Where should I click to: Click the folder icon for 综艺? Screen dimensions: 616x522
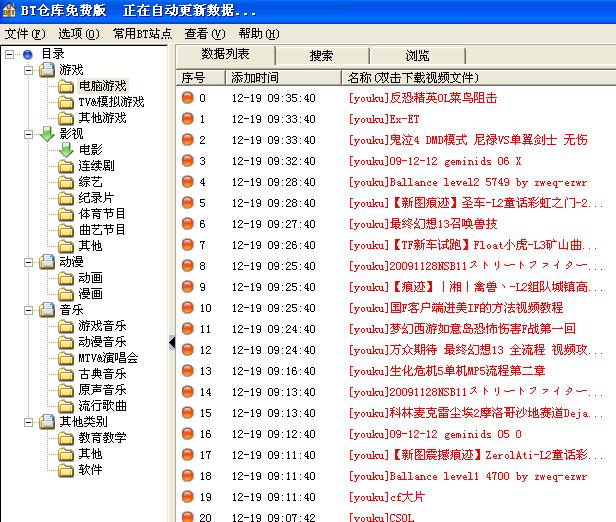tap(66, 182)
